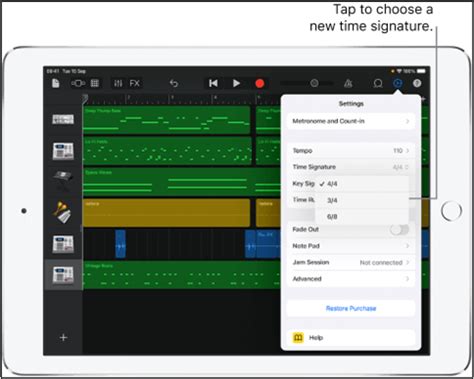Open Metronome and Count-in settings
474x379 pixels.
click(x=351, y=121)
